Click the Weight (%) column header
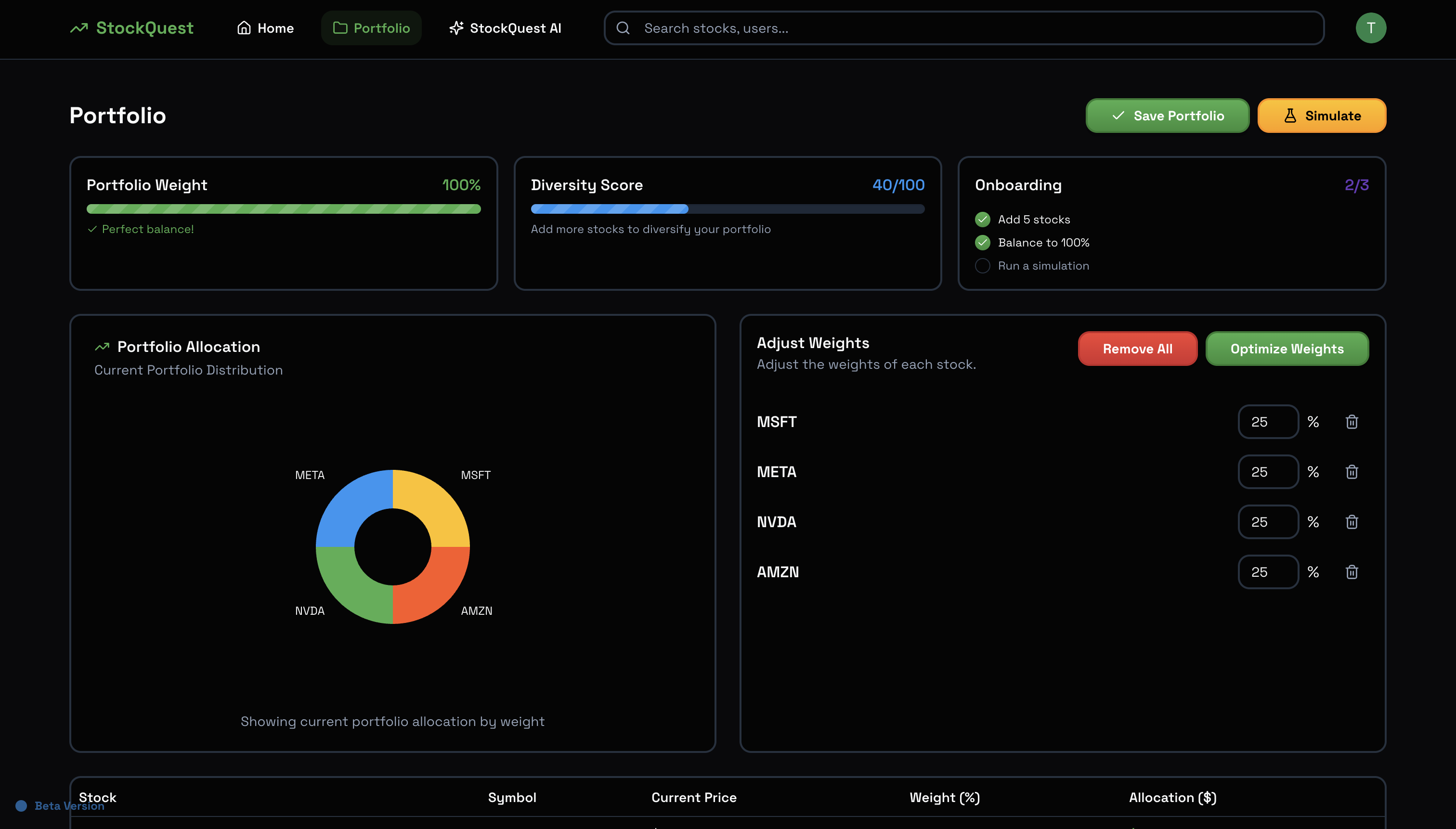 [945, 798]
